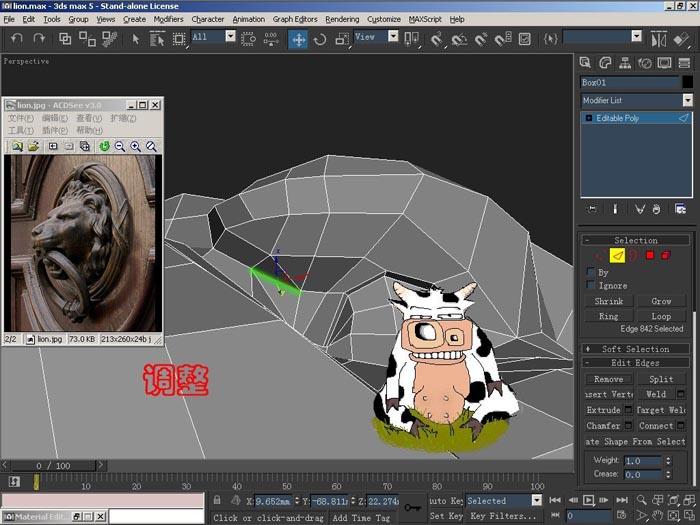700x525 pixels.
Task: Open the Character menu
Action: click(x=208, y=19)
